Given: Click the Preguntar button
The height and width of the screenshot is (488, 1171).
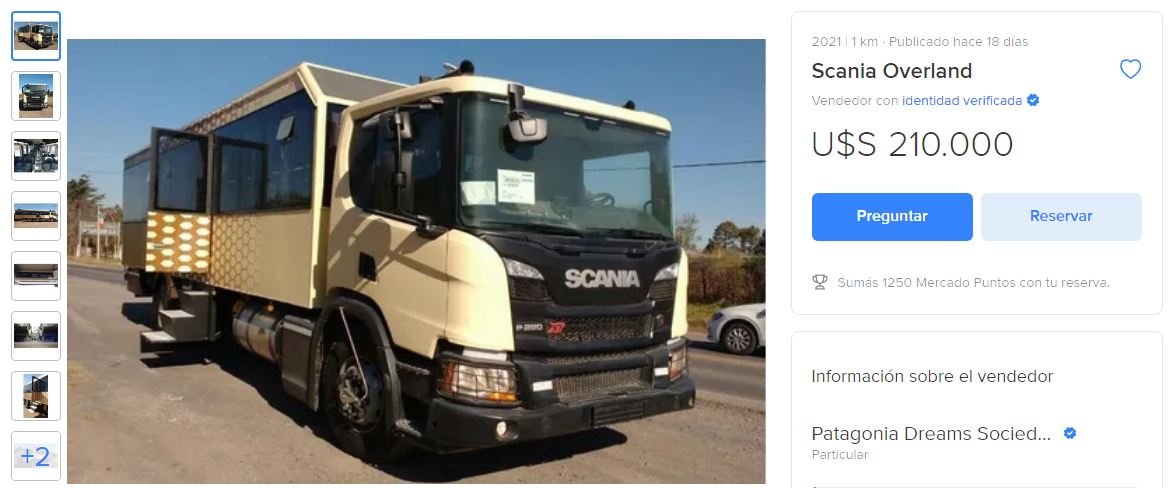Looking at the screenshot, I should [892, 217].
